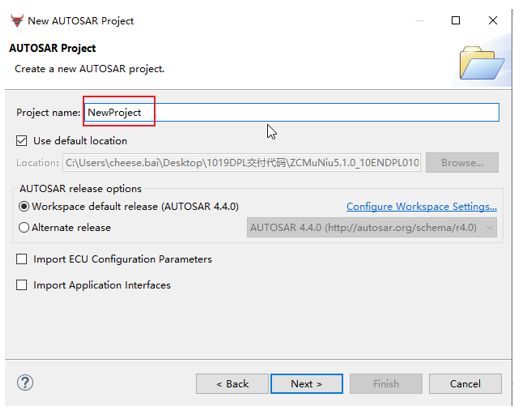Click the red bull application logo icon

[17, 20]
